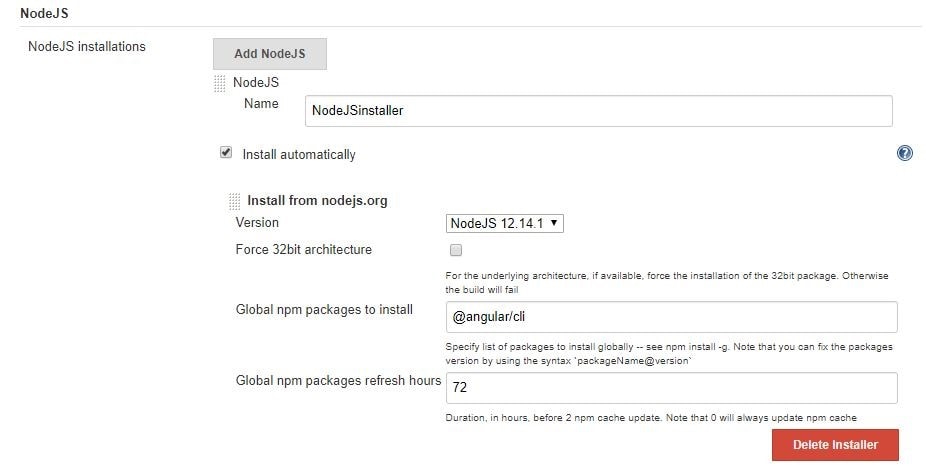Click the Global npm packages to install label

click(x=324, y=310)
